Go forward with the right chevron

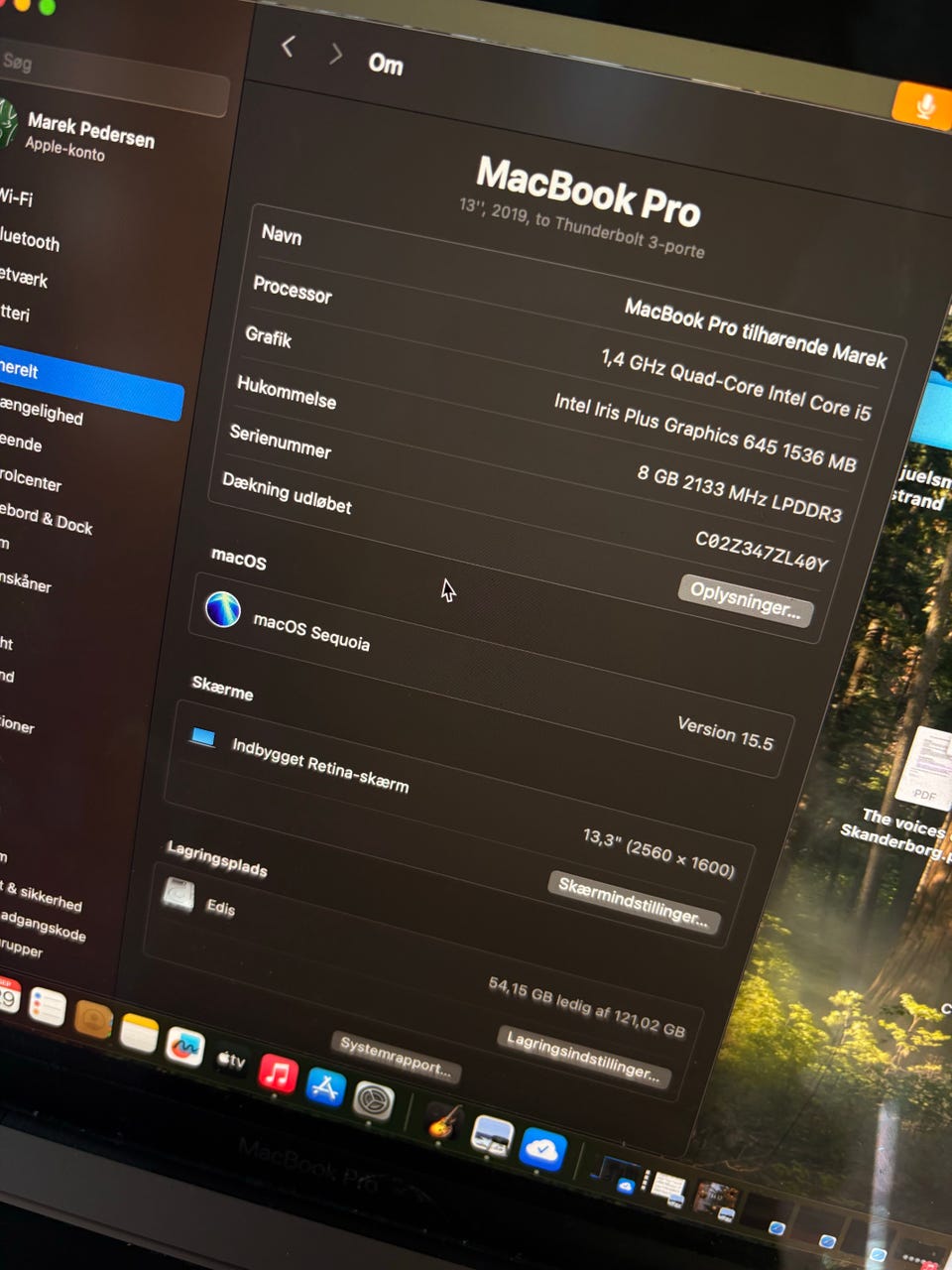click(x=336, y=54)
